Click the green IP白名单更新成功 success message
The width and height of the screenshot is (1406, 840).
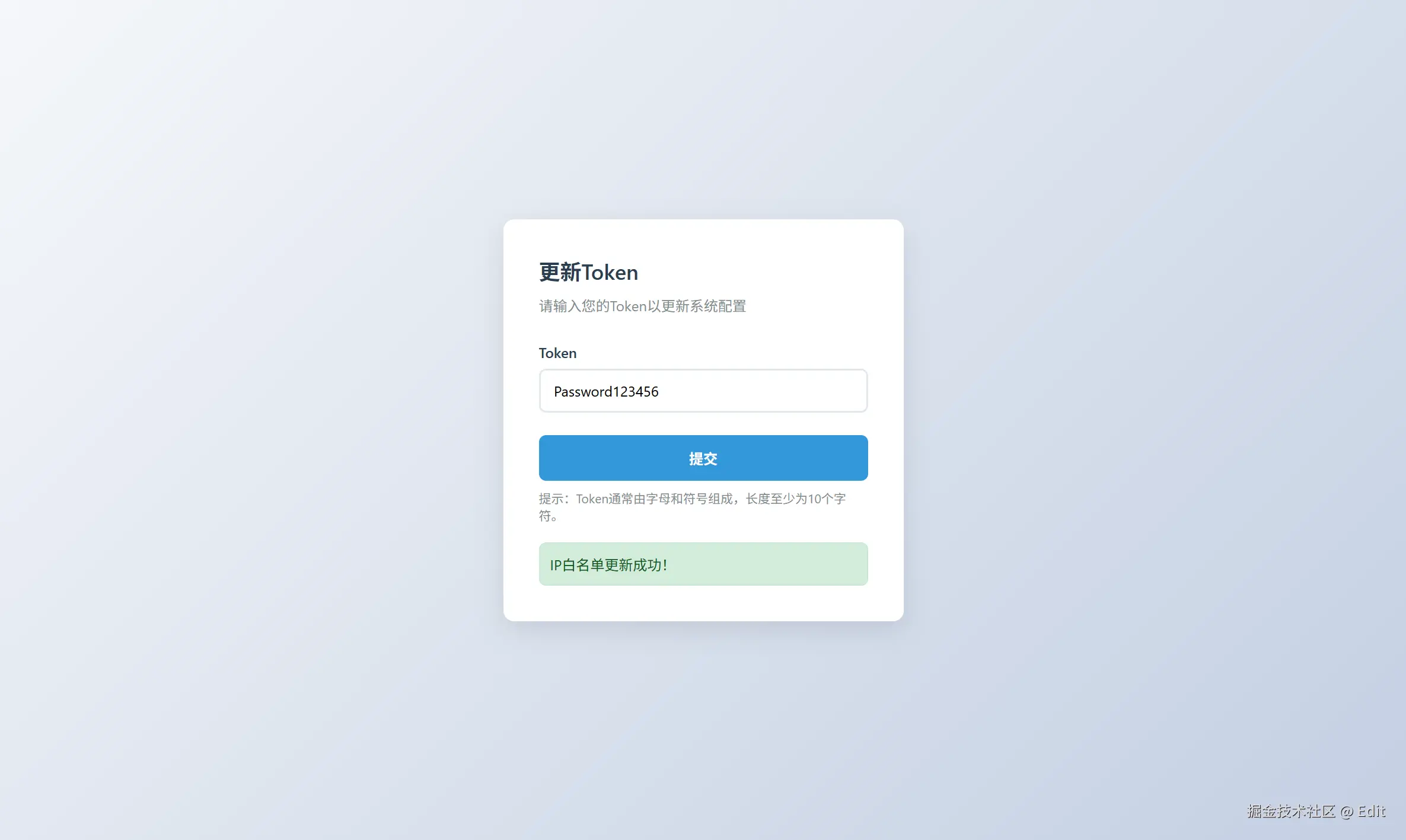[703, 564]
